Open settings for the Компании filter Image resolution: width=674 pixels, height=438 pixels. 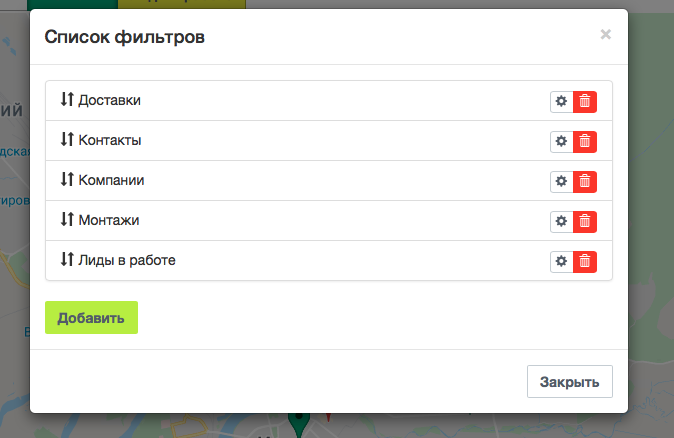(561, 182)
